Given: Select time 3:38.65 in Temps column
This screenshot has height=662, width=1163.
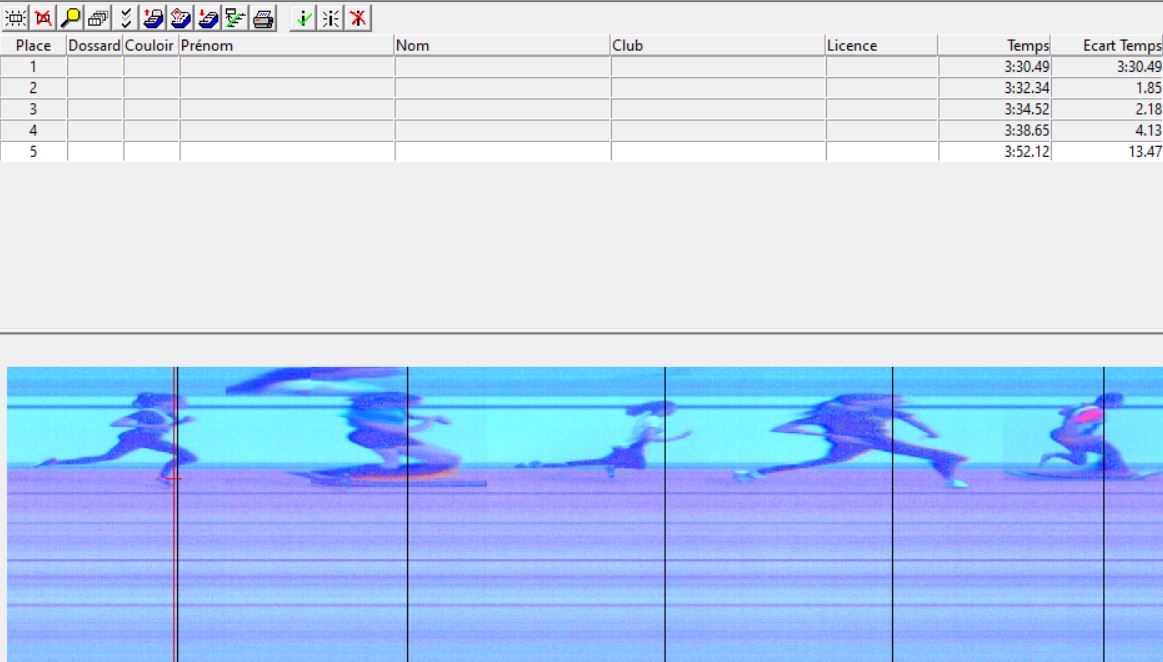Looking at the screenshot, I should 1027,130.
